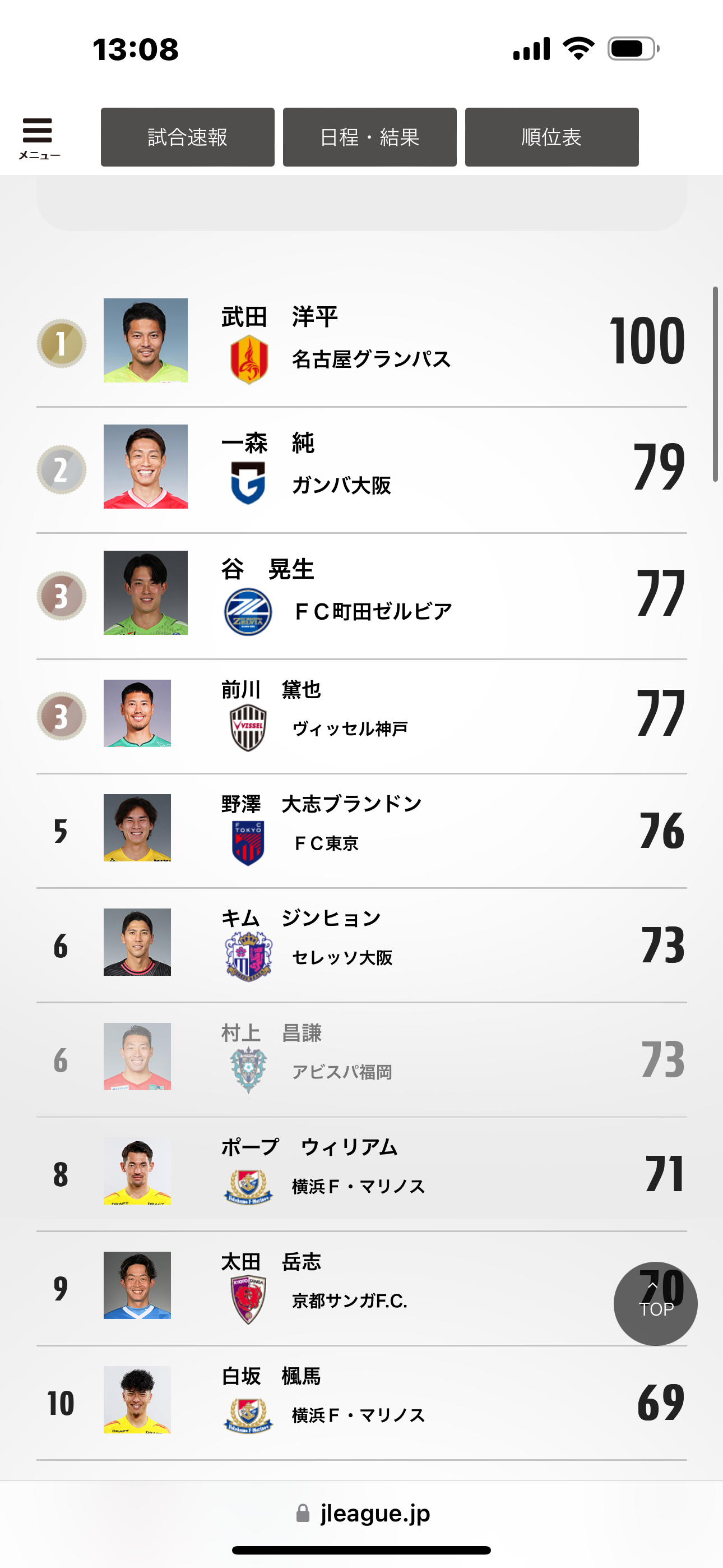
Task: Tap the FC Tokyo club crest
Action: (248, 843)
